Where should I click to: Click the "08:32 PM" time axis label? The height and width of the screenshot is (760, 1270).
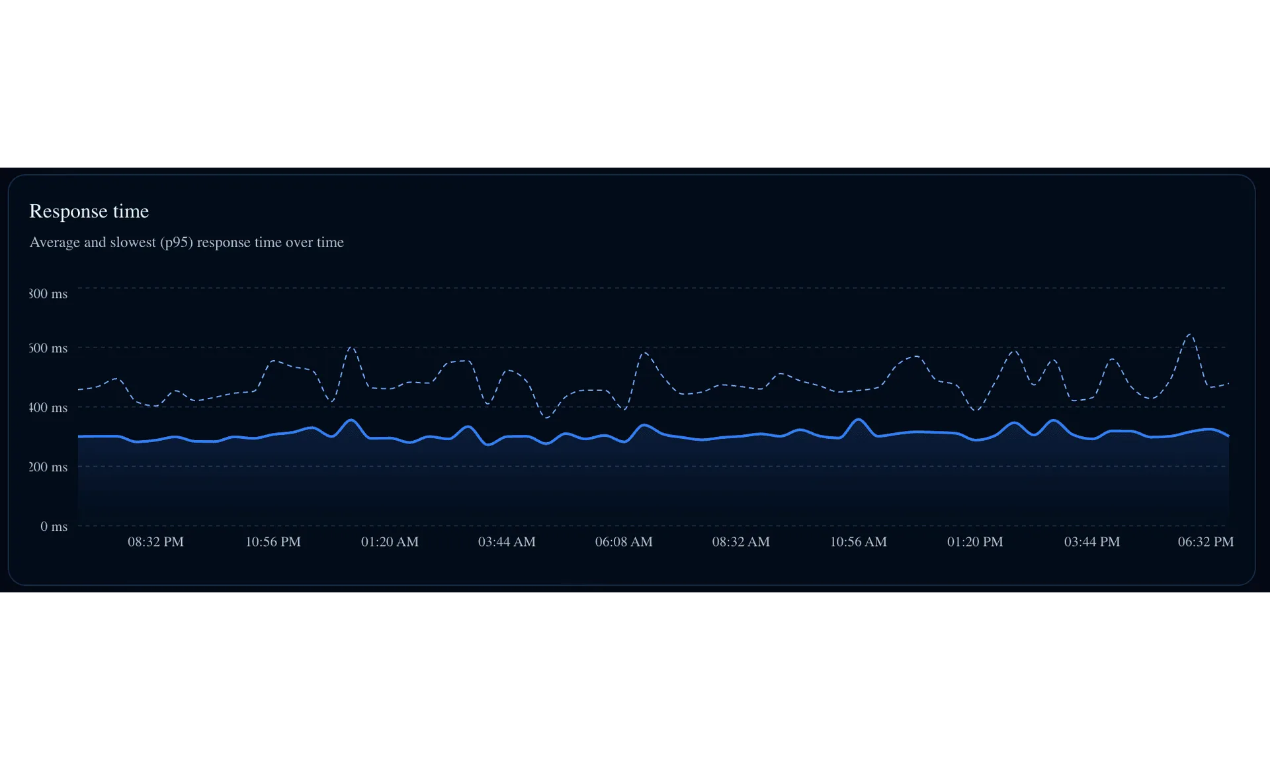[156, 542]
